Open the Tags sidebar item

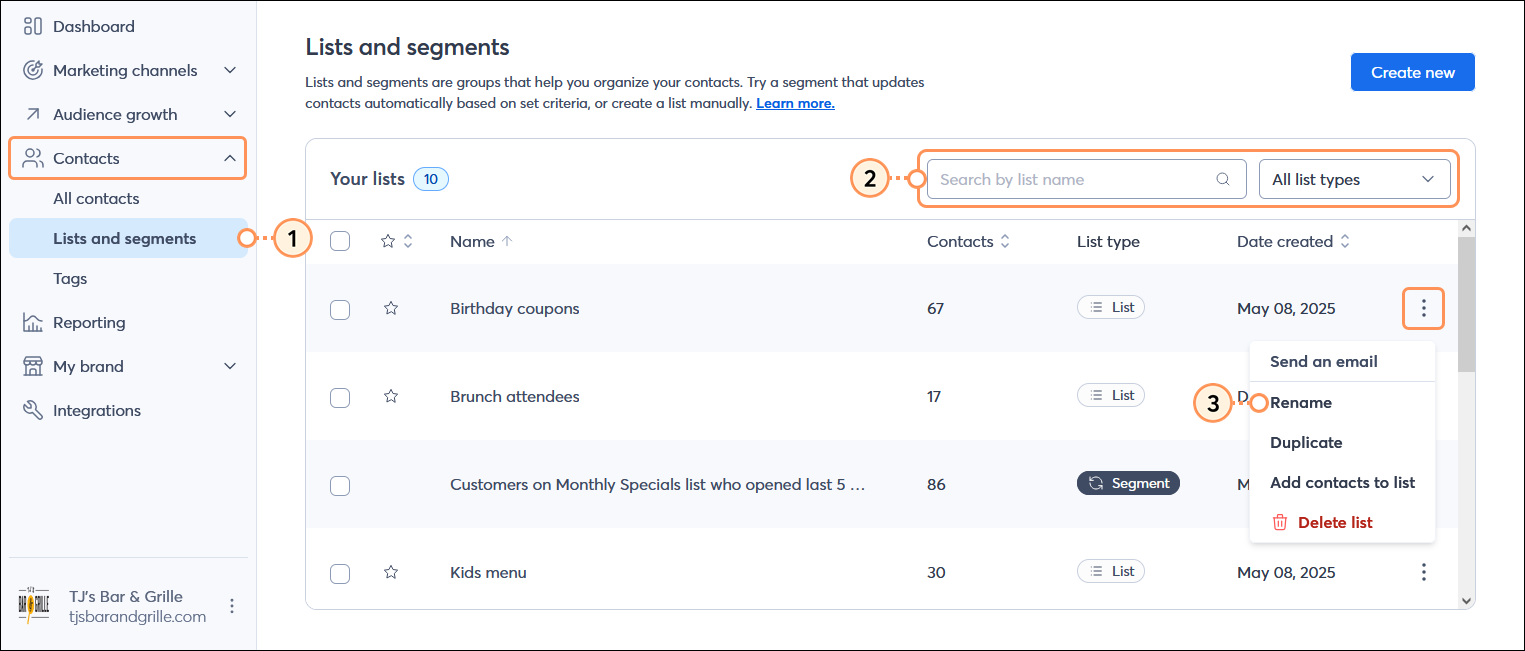pyautogui.click(x=70, y=278)
